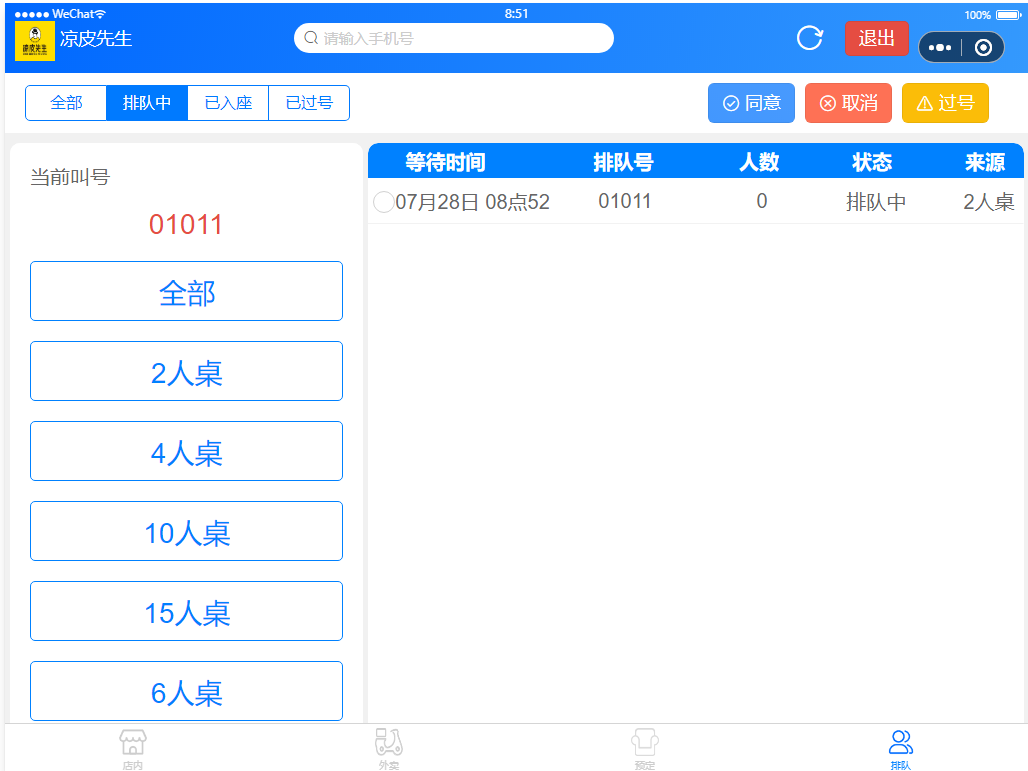Select the 排队中 tab

[147, 103]
